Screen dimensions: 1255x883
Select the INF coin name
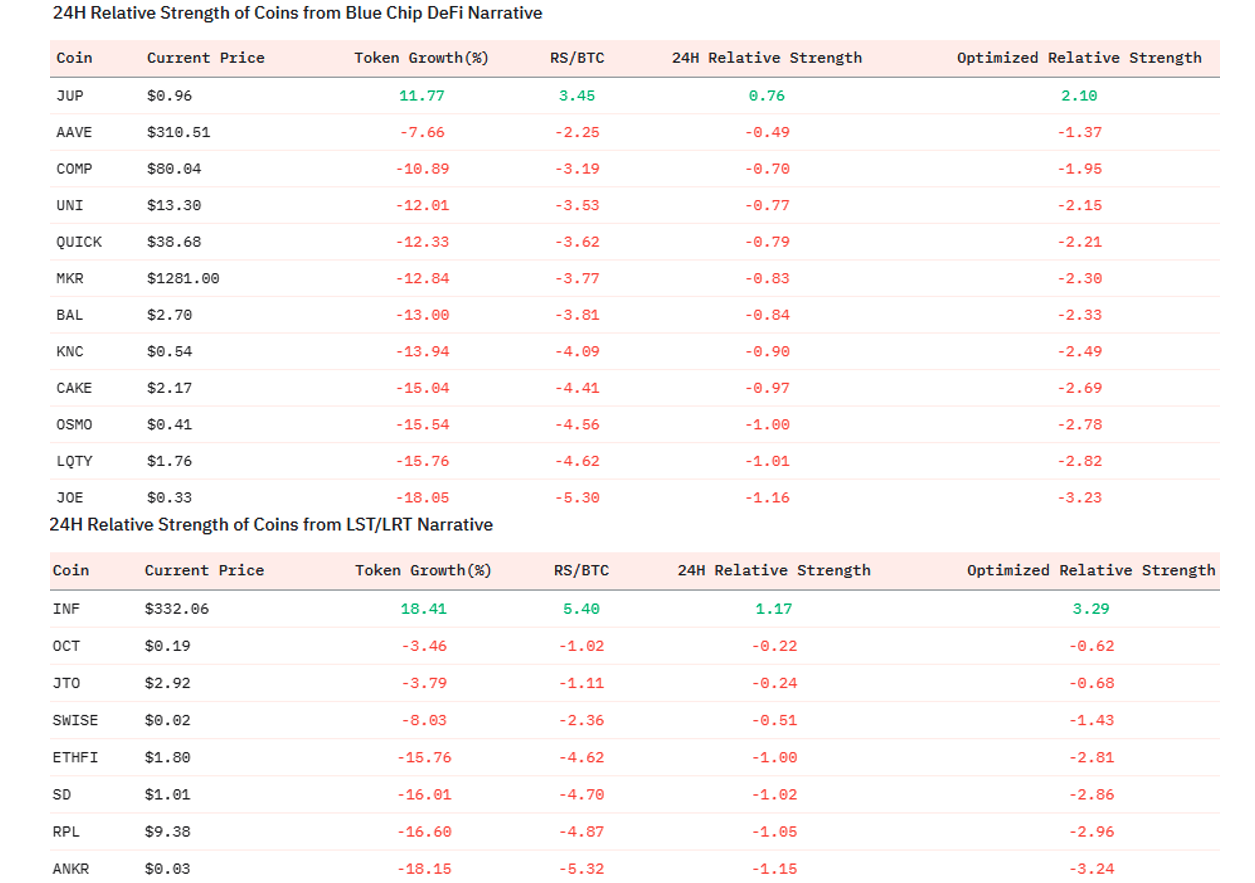pos(66,608)
